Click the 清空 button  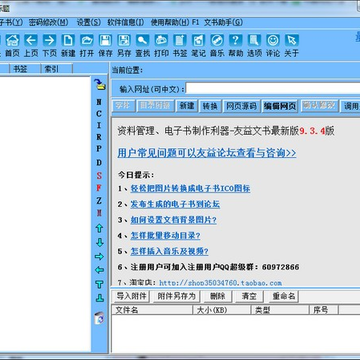[249, 296]
